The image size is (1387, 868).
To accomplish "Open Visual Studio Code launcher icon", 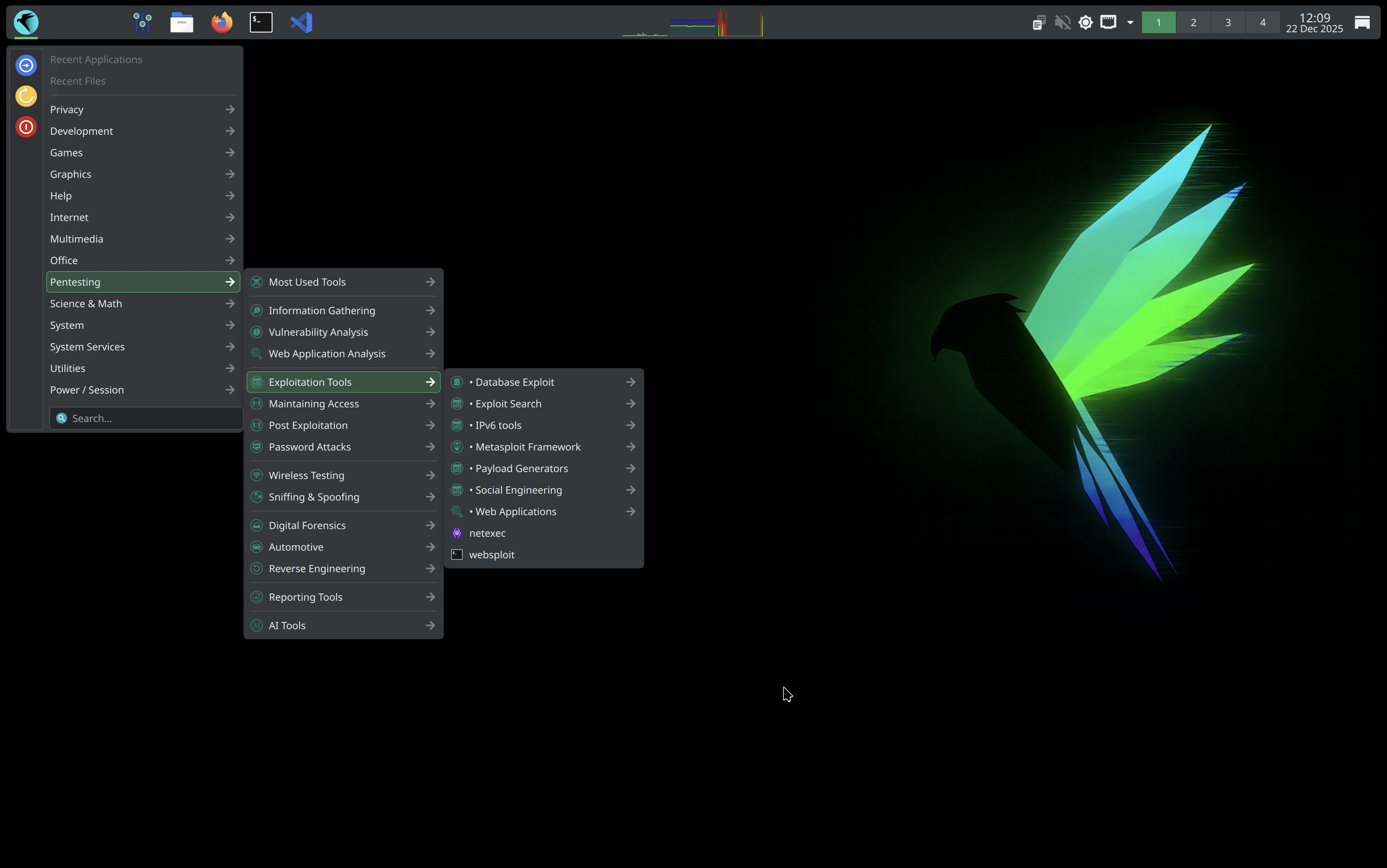I will [301, 22].
